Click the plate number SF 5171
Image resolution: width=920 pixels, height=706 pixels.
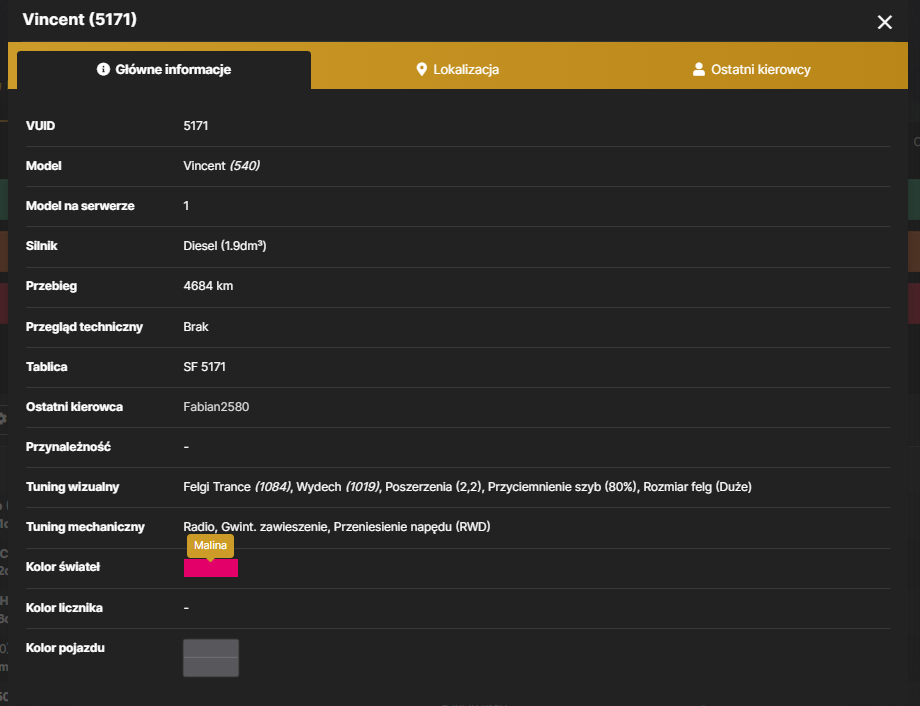tap(204, 367)
